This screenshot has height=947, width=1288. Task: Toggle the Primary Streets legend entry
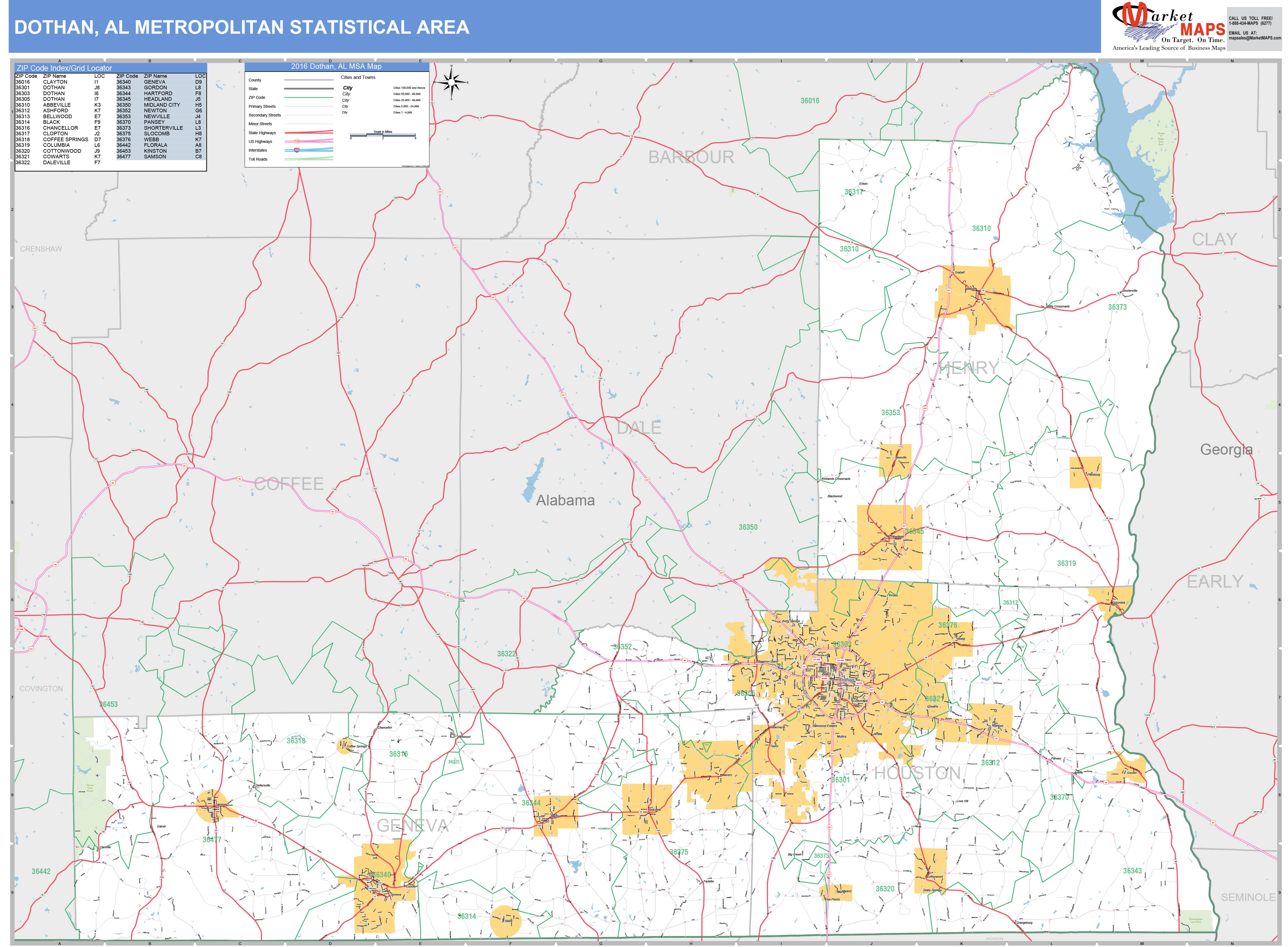(309, 107)
